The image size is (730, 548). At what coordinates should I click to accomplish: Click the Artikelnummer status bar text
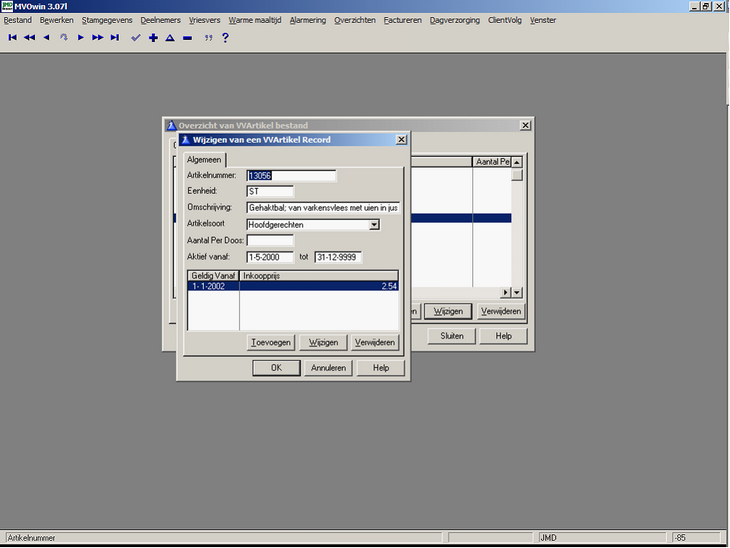pyautogui.click(x=31, y=538)
